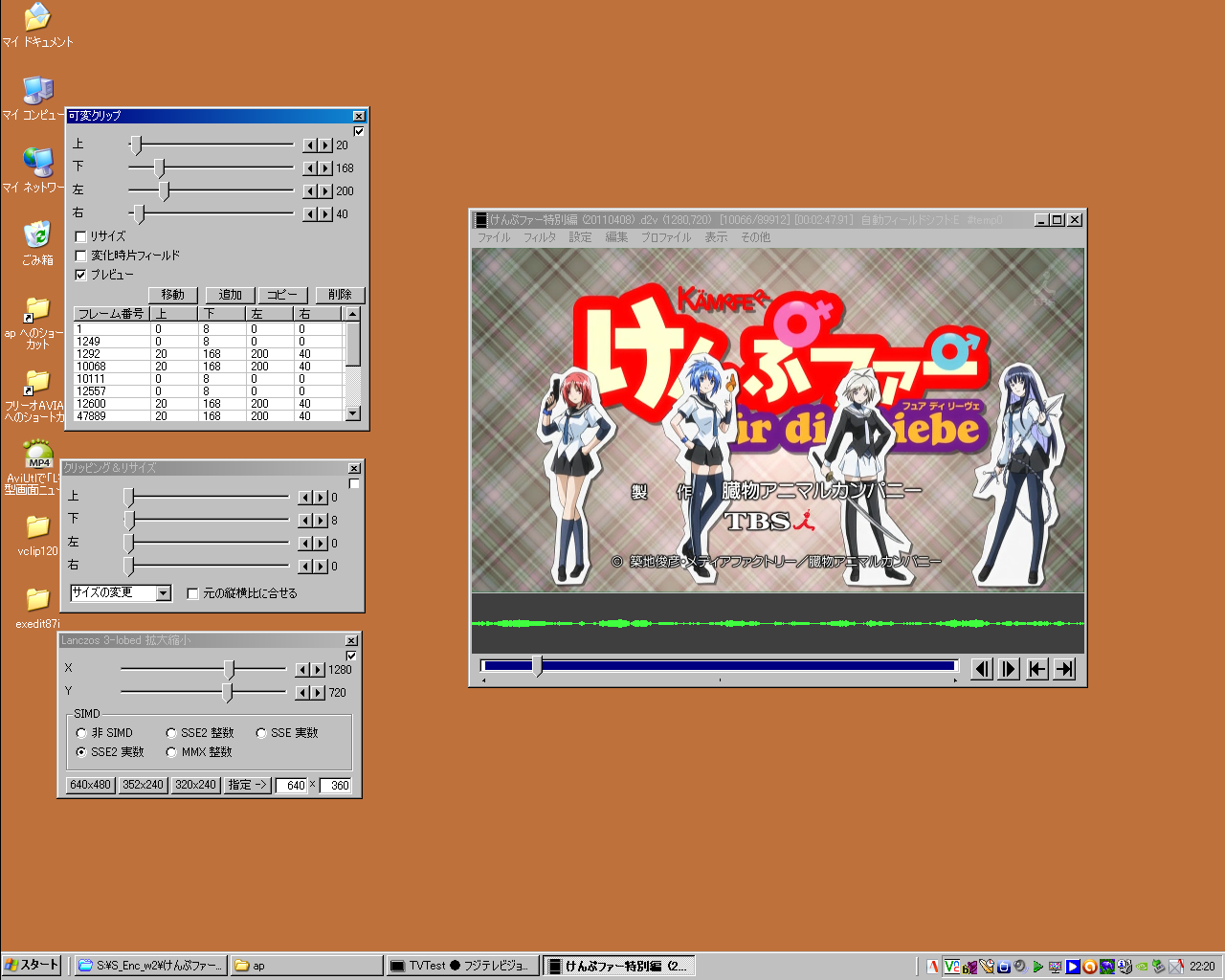The width and height of the screenshot is (1225, 980).
Task: Step back one frame in AviUtl player
Action: click(x=981, y=669)
